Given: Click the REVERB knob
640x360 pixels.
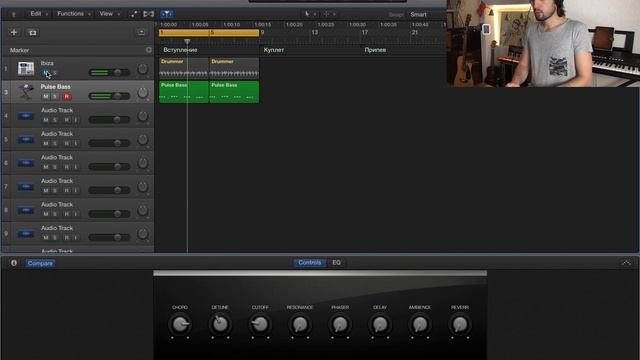Looking at the screenshot, I should pyautogui.click(x=460, y=324).
